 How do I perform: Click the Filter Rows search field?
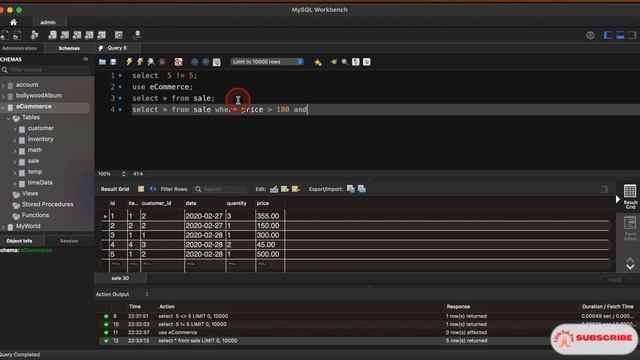(x=221, y=189)
